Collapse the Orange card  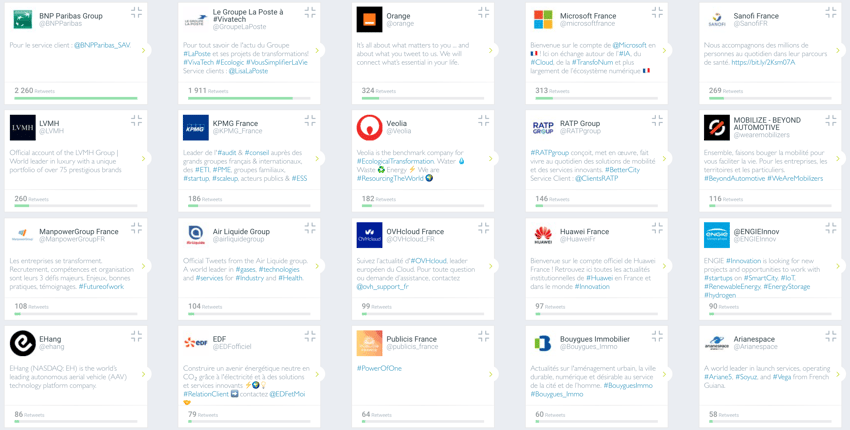(483, 12)
